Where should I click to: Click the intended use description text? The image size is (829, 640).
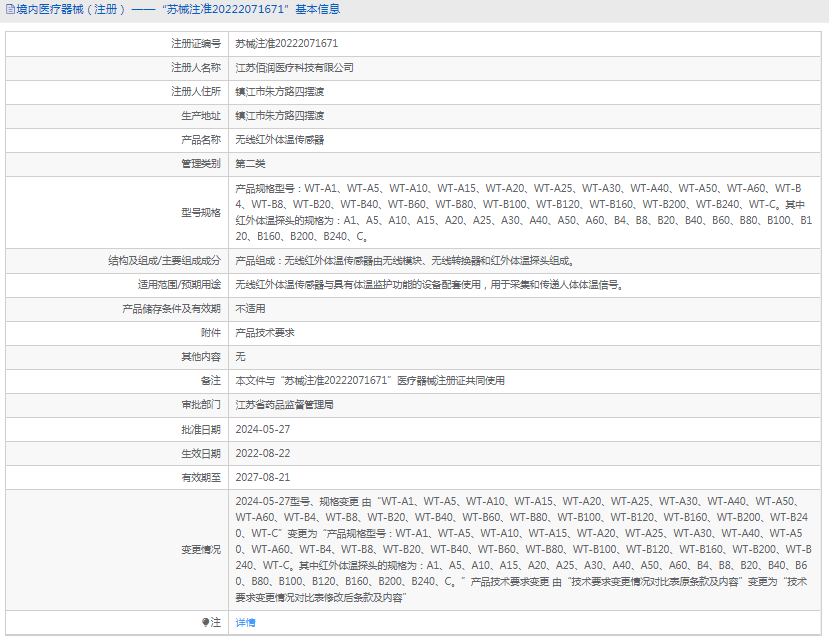click(430, 285)
